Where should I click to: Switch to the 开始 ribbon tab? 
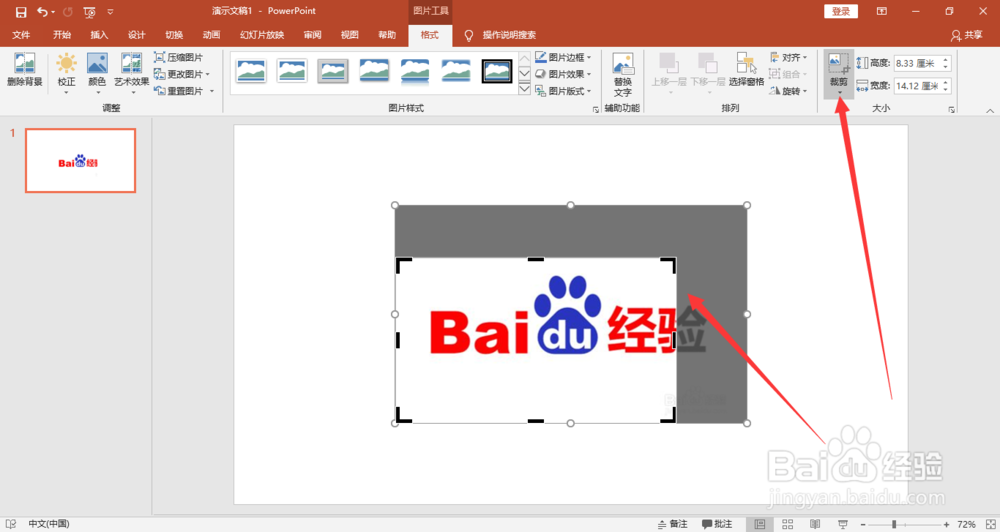tap(62, 35)
